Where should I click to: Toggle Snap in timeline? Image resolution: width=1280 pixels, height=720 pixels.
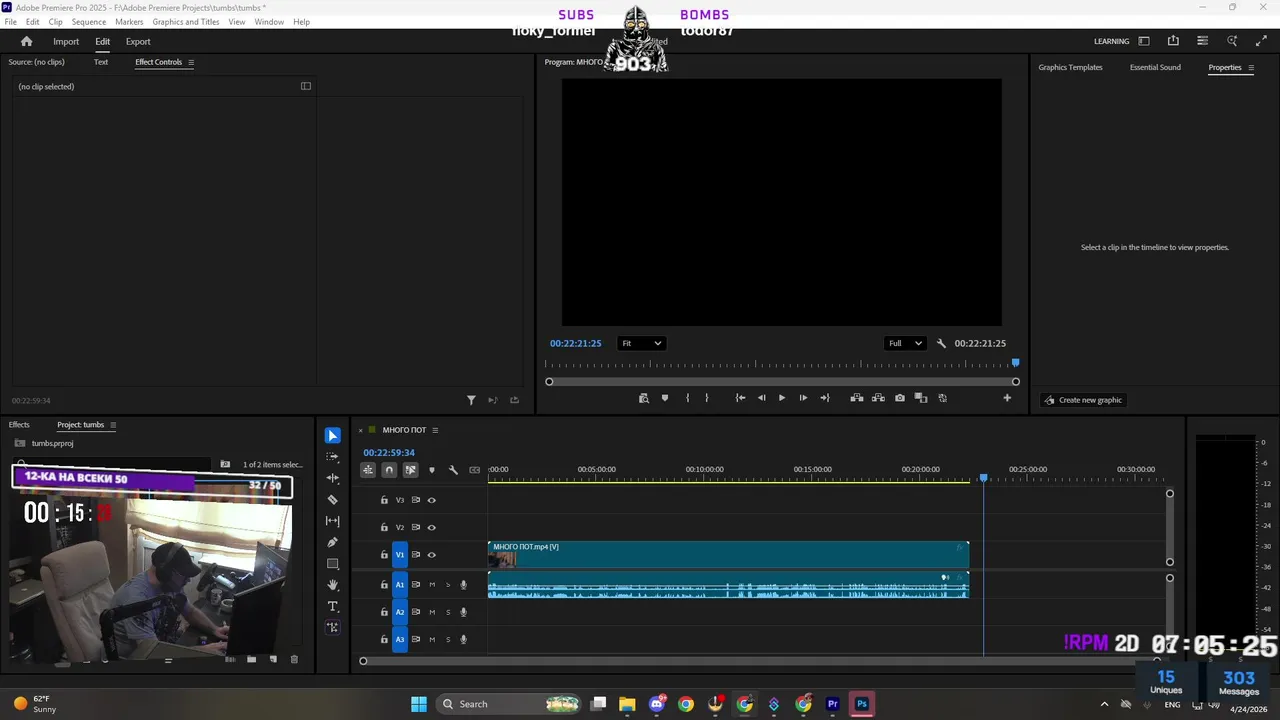point(389,470)
